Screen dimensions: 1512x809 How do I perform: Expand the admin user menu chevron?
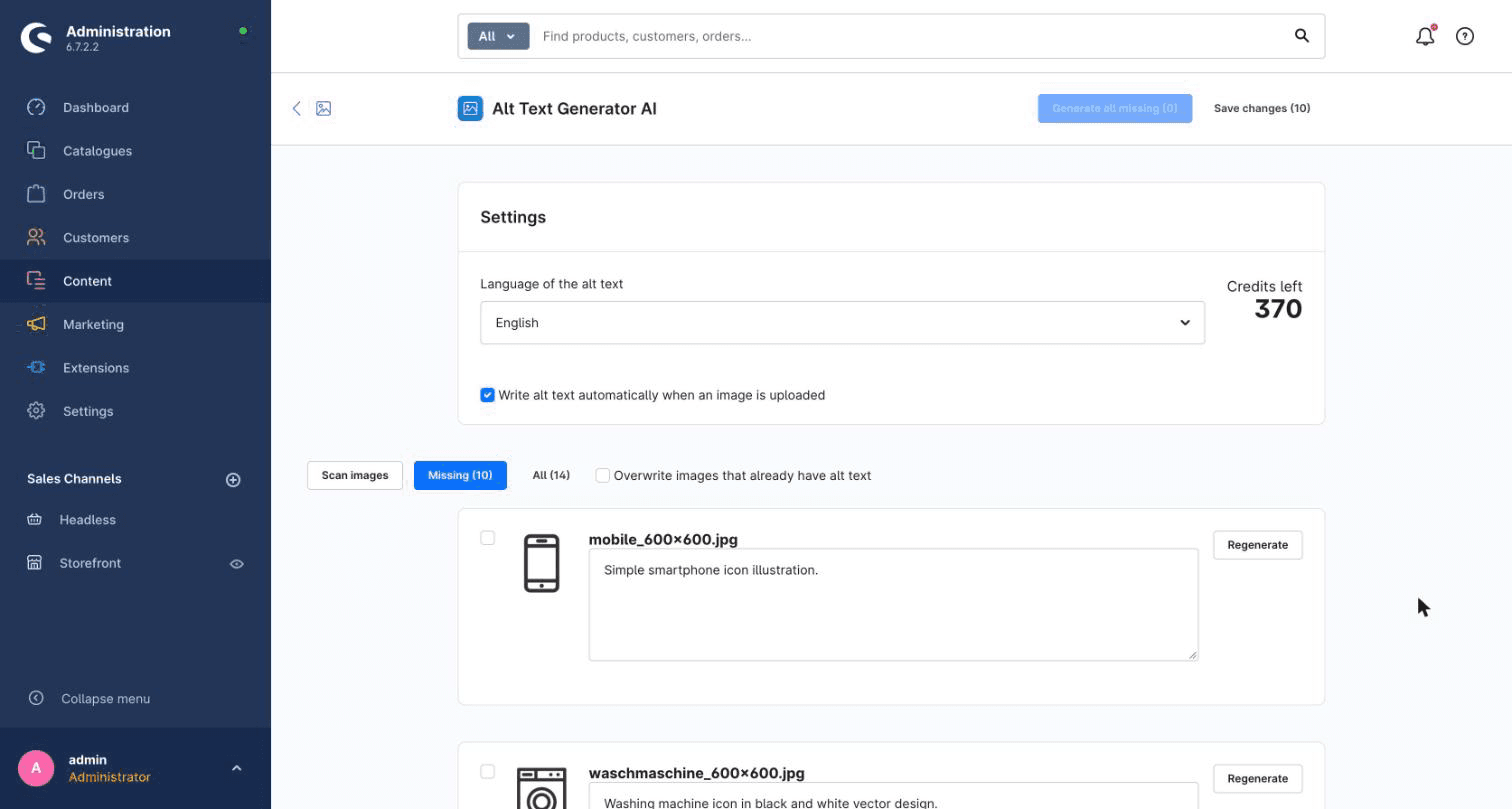pyautogui.click(x=236, y=768)
